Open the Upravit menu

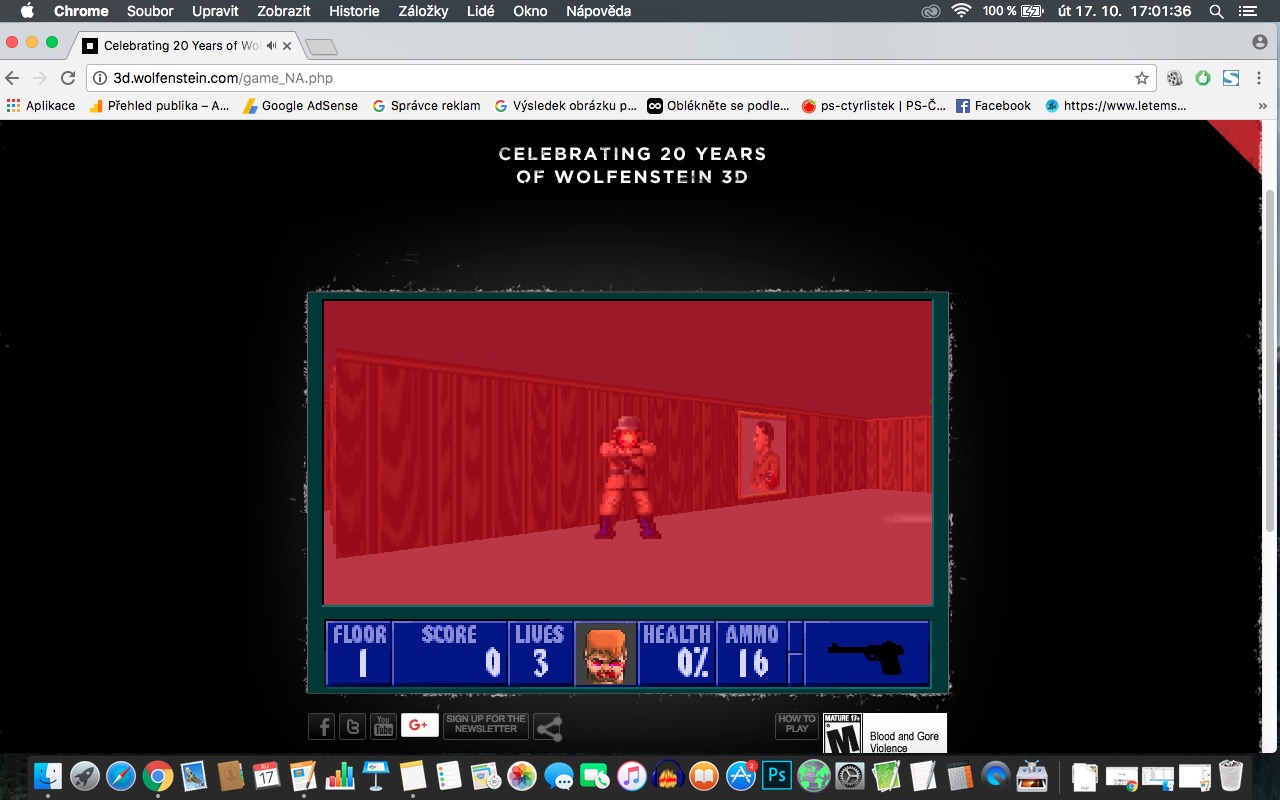tap(214, 11)
